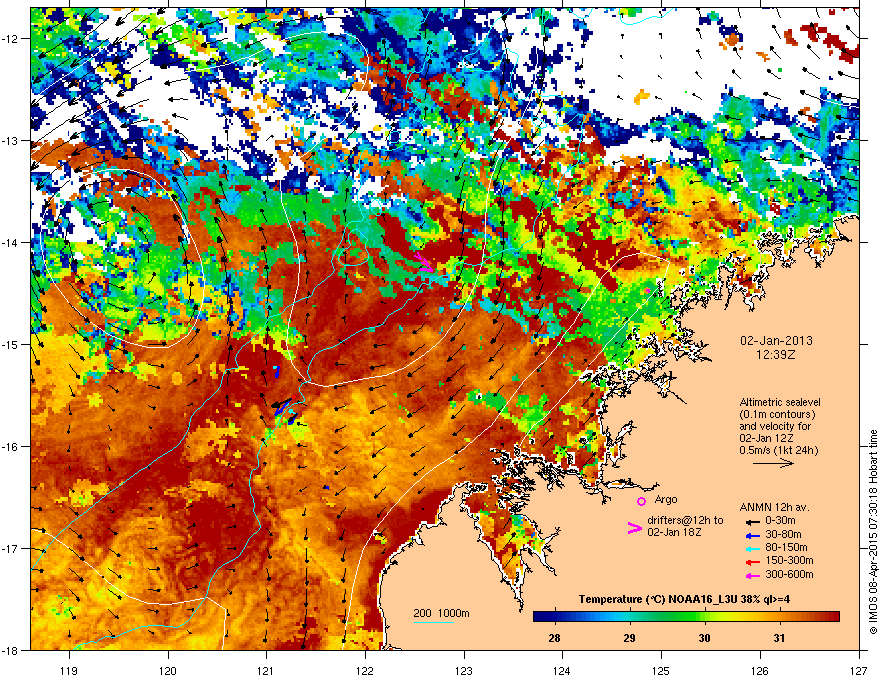This screenshot has height=680, width=880.
Task: Click the colorbar tick label '29'
Action: 629,638
